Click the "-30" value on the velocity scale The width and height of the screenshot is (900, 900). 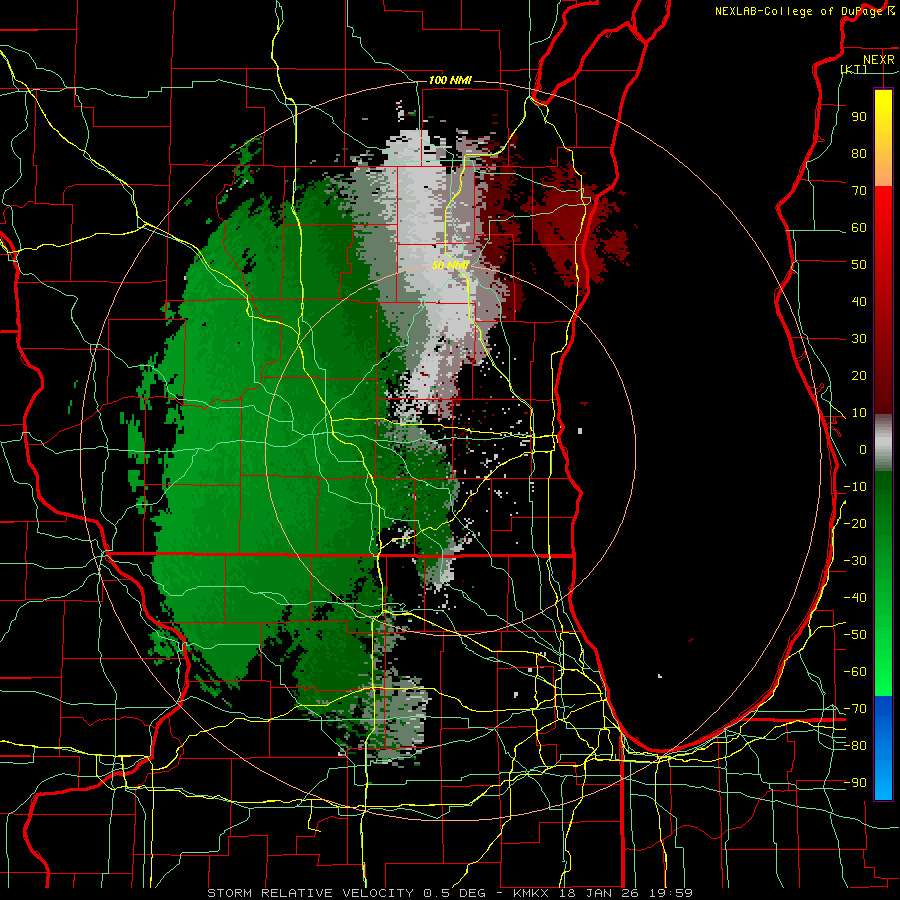coord(855,561)
